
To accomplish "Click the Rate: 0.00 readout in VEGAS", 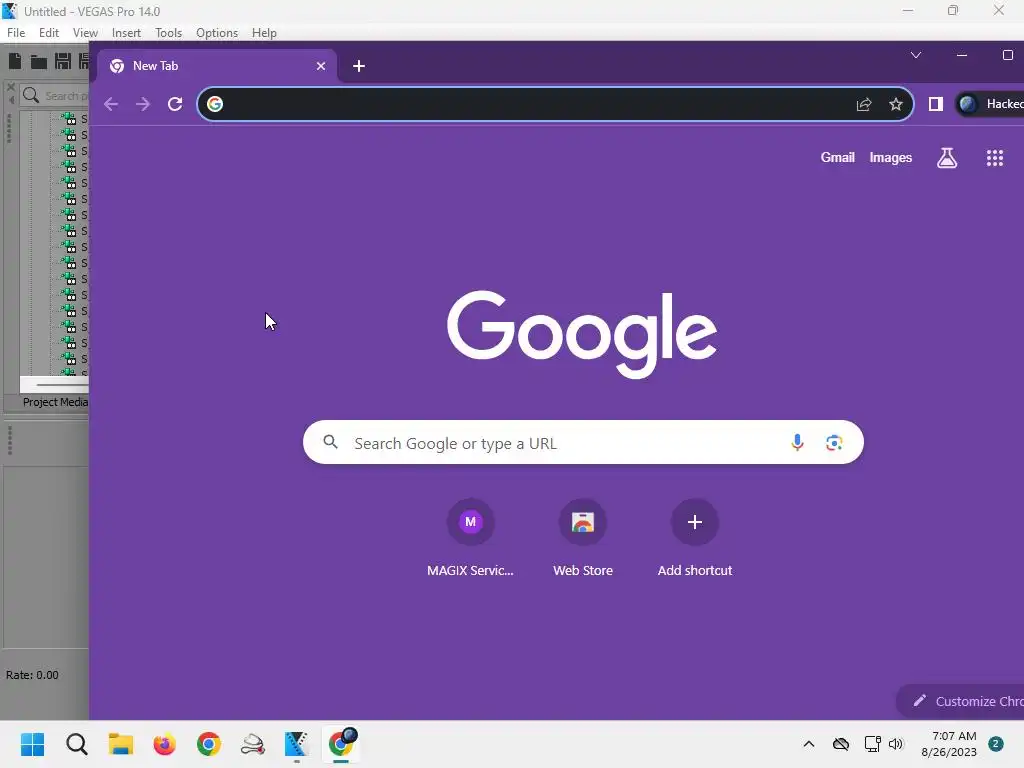I will (x=32, y=675).
